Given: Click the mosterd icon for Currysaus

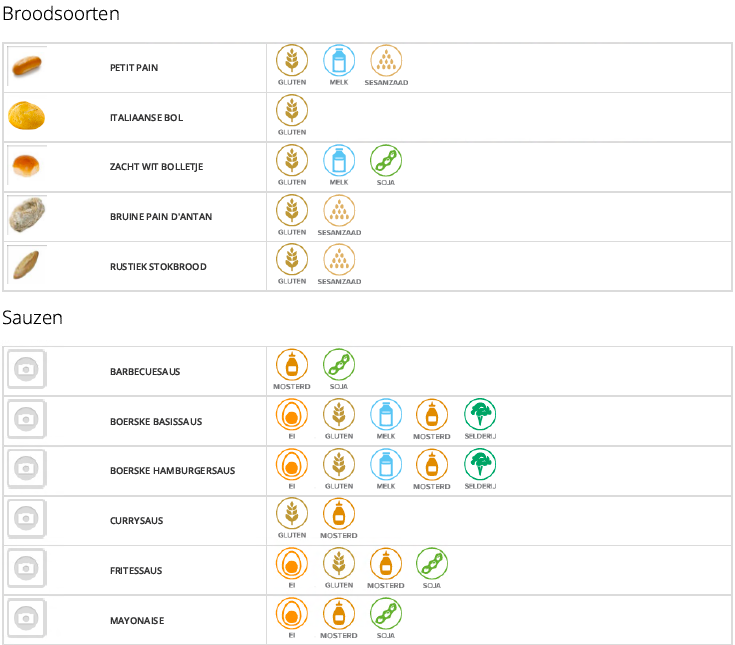Looking at the screenshot, I should tap(339, 514).
